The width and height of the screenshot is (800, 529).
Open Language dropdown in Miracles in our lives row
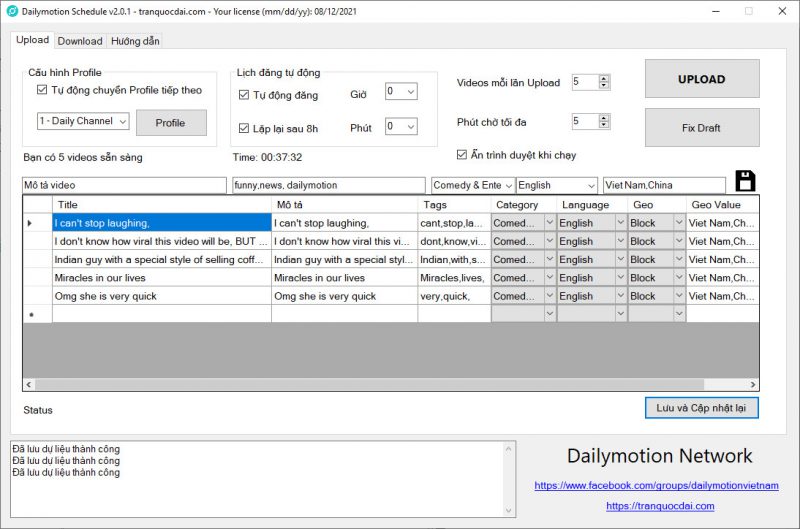(620, 278)
